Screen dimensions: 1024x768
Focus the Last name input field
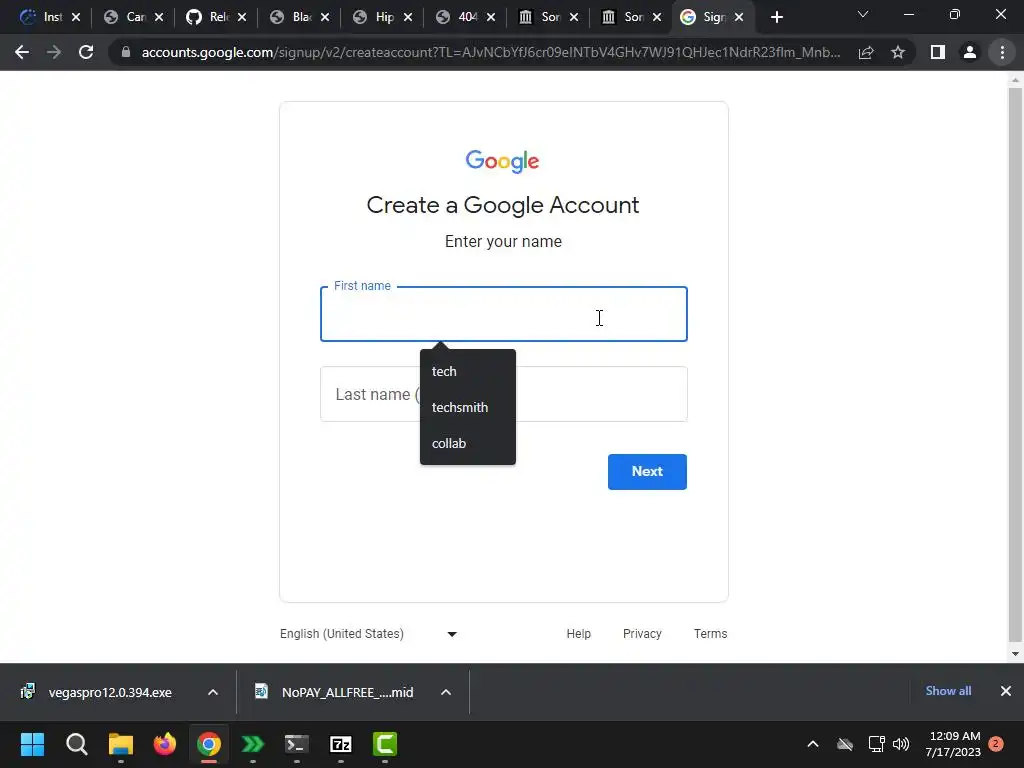click(x=504, y=394)
